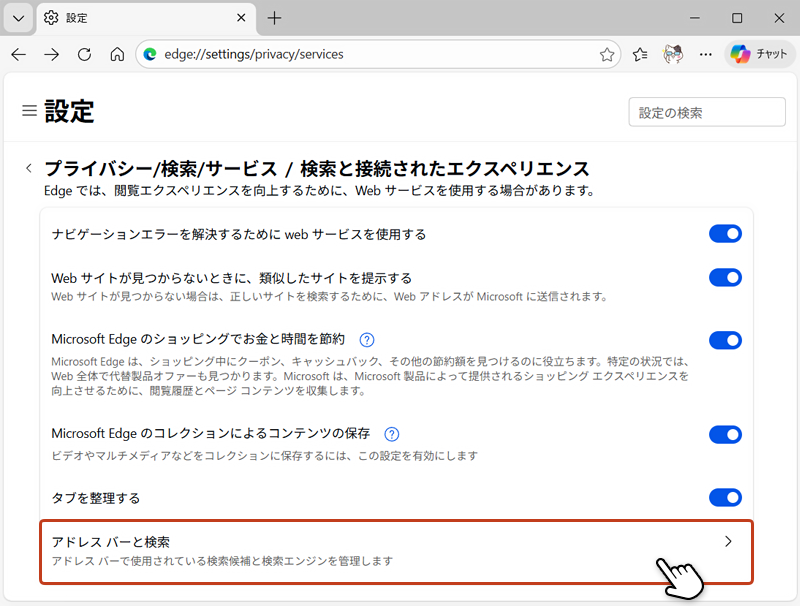Go back using the back arrow
The height and width of the screenshot is (606, 800).
(x=19, y=55)
